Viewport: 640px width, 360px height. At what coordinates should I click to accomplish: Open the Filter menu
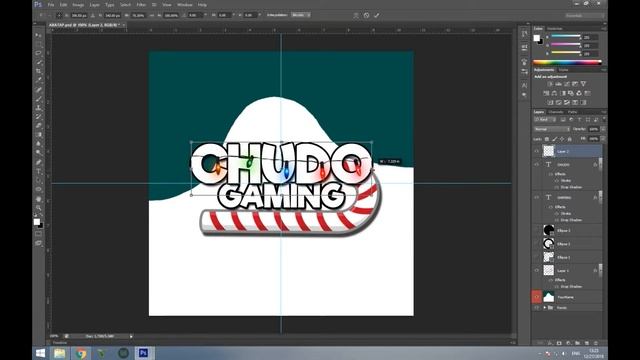point(141,5)
